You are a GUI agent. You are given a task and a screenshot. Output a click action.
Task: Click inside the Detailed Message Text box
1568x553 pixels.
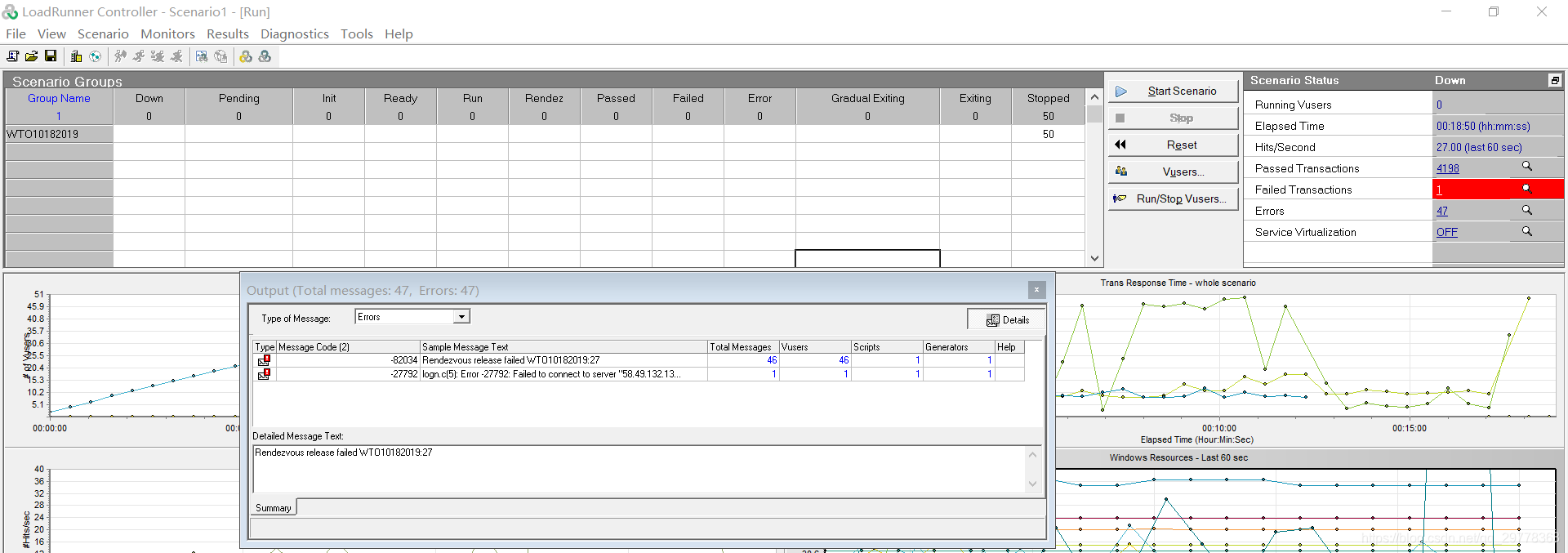(x=639, y=469)
